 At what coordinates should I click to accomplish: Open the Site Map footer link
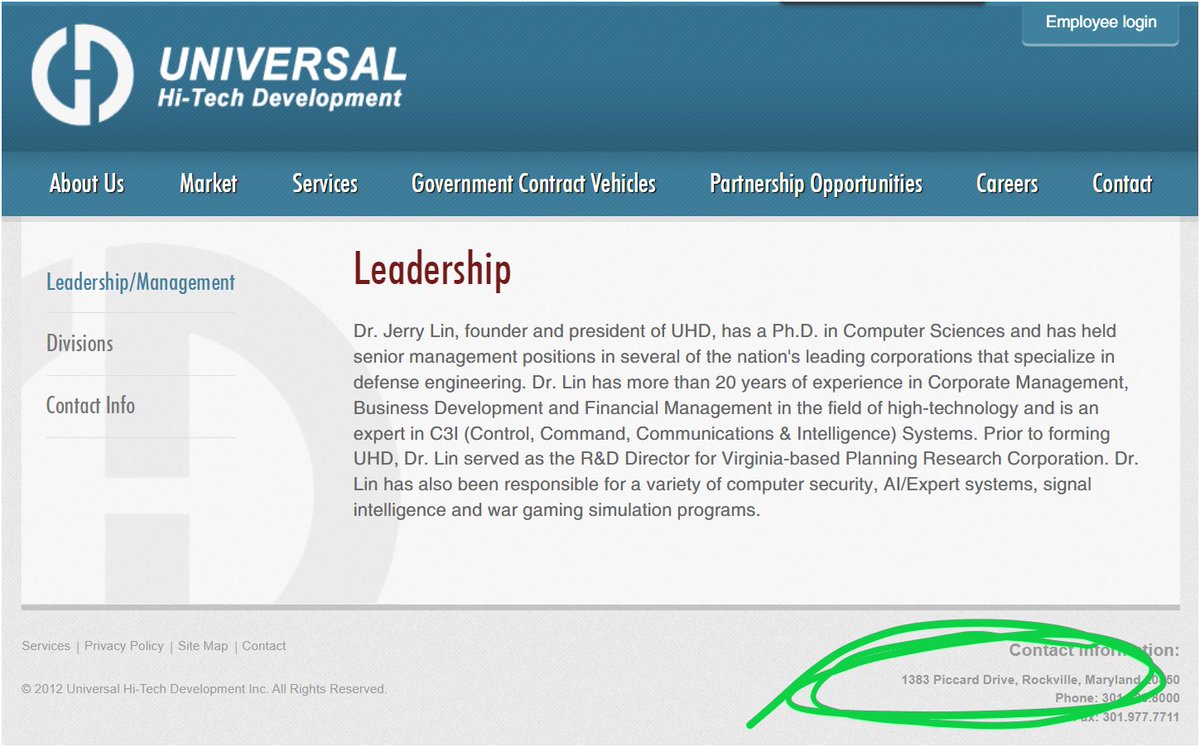coord(203,646)
